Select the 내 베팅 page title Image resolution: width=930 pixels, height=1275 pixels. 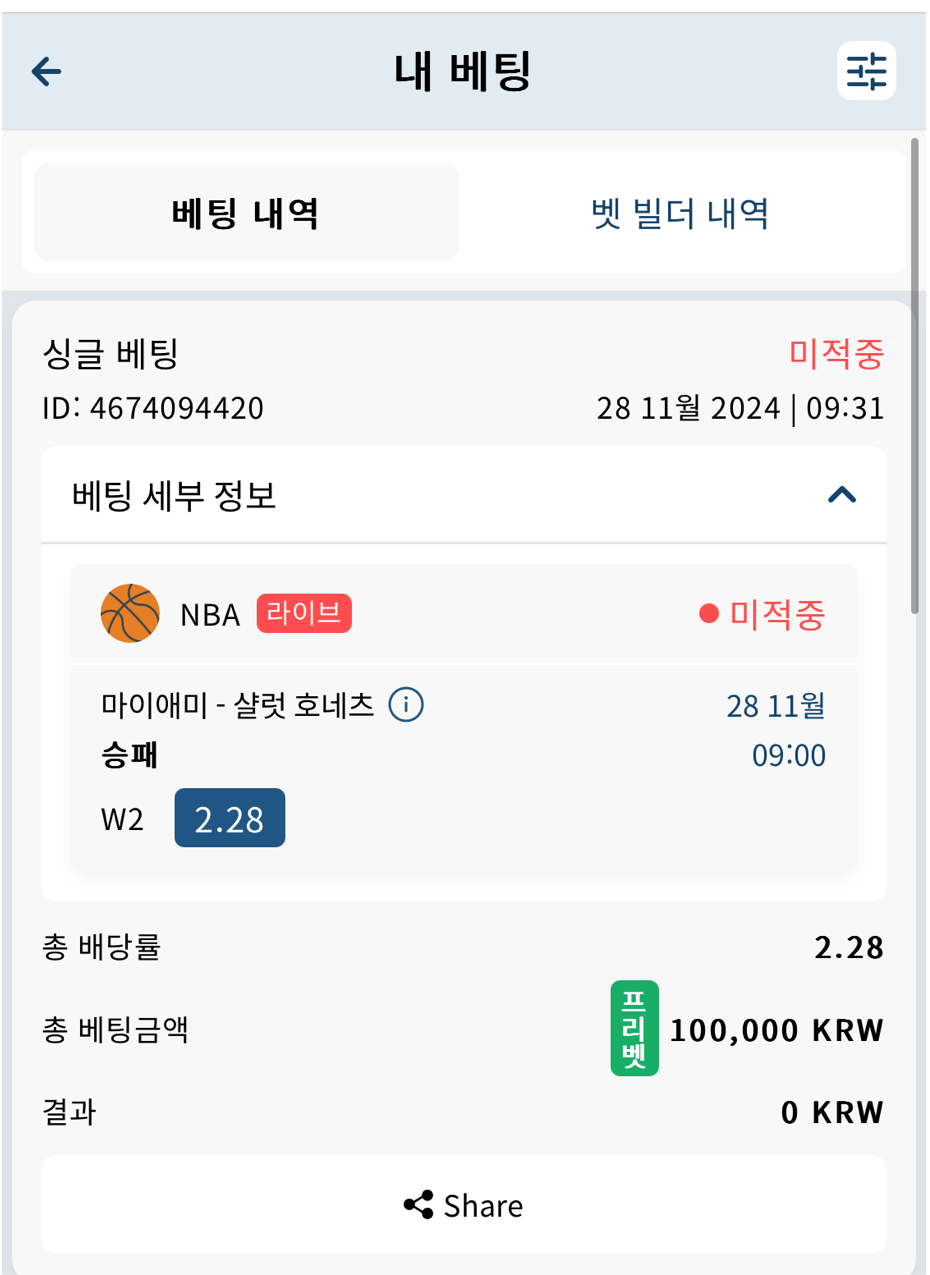[462, 72]
